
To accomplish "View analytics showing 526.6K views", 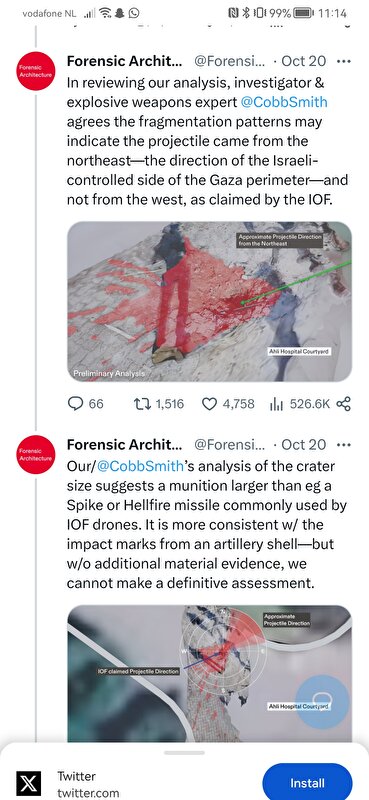I will tap(299, 404).
